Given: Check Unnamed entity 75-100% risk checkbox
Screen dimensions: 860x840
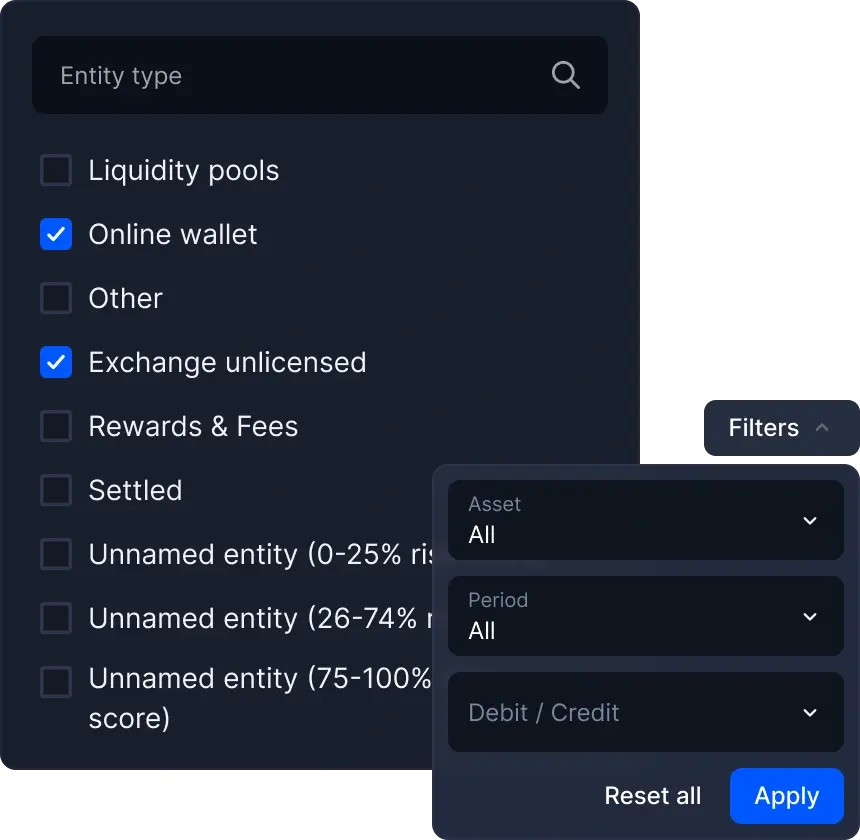Looking at the screenshot, I should [56, 682].
